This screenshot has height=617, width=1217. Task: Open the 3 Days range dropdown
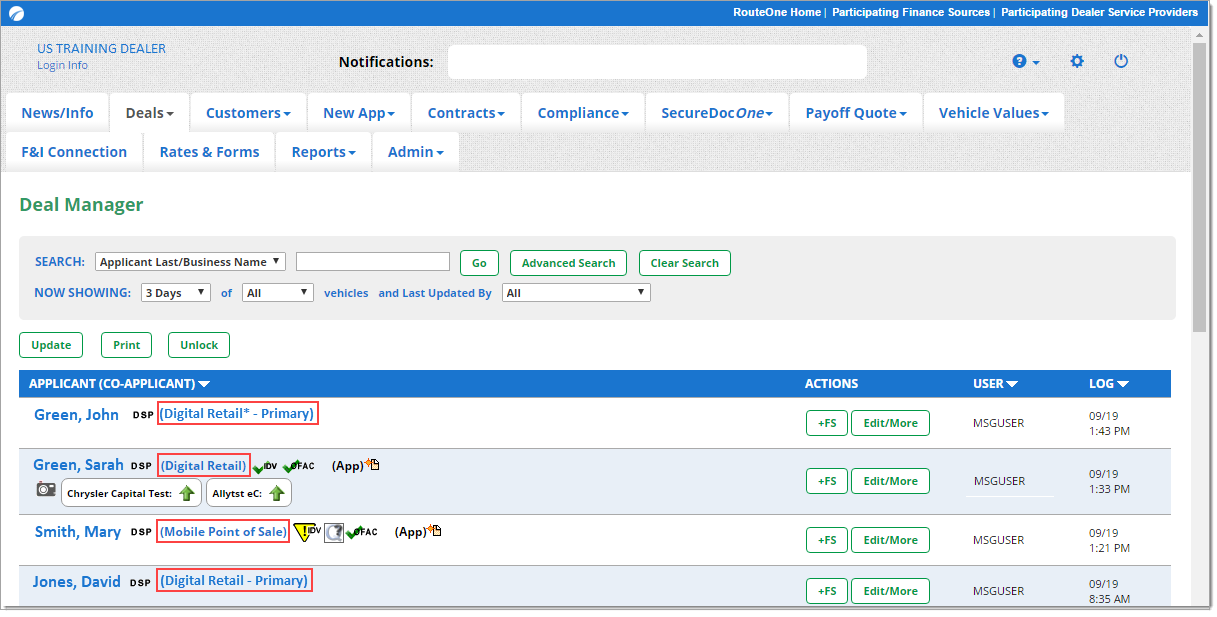[176, 293]
